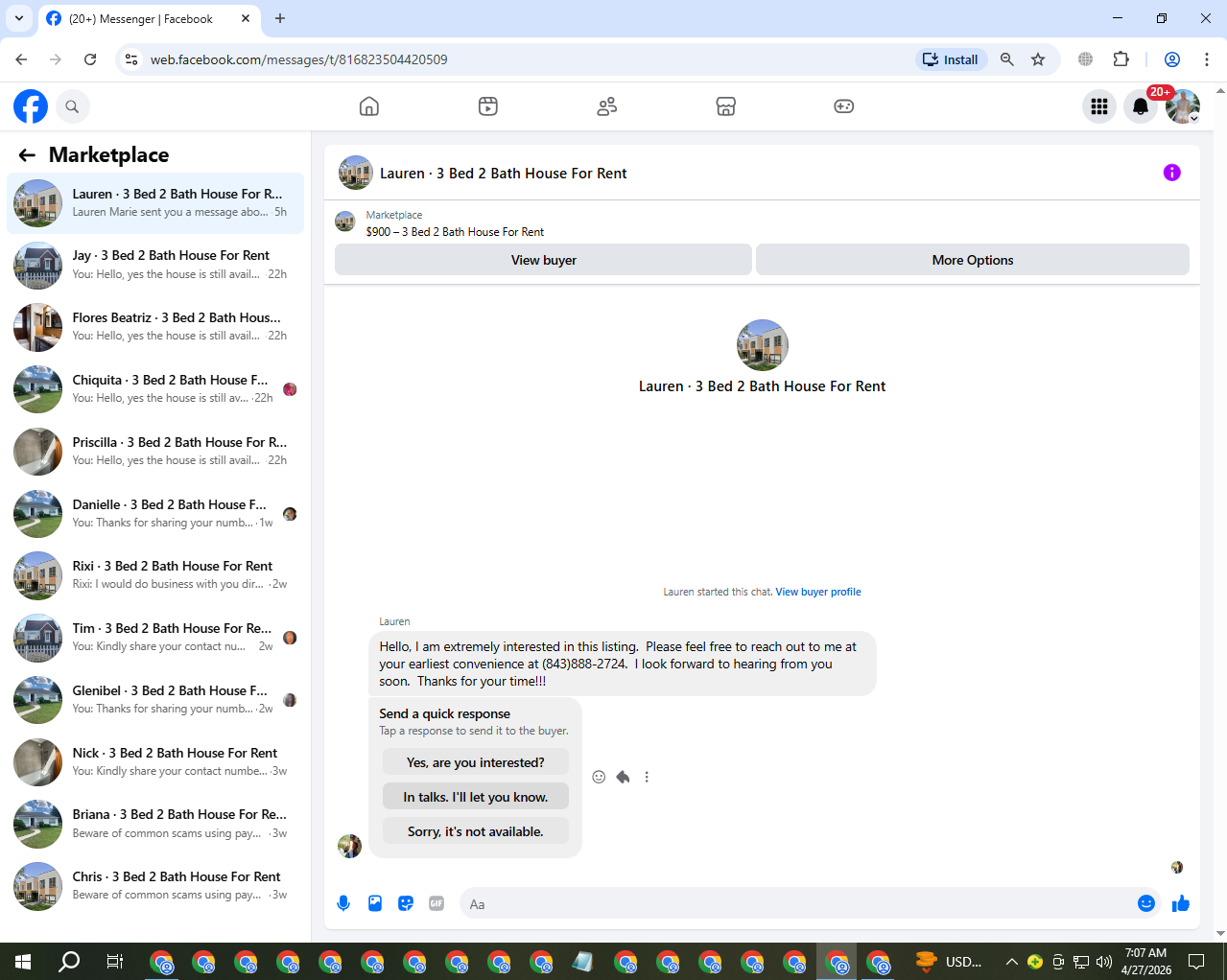Open the Chrome profile icon

[x=1172, y=59]
